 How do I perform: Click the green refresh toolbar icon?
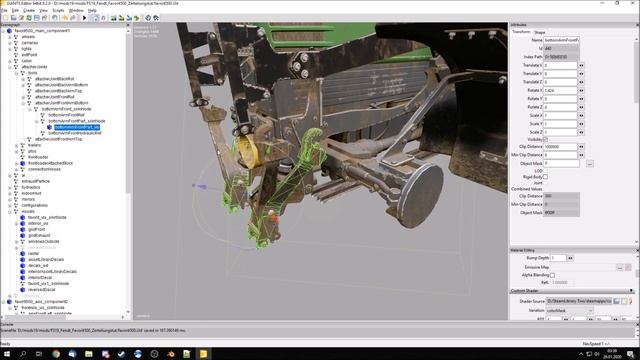[29, 18]
